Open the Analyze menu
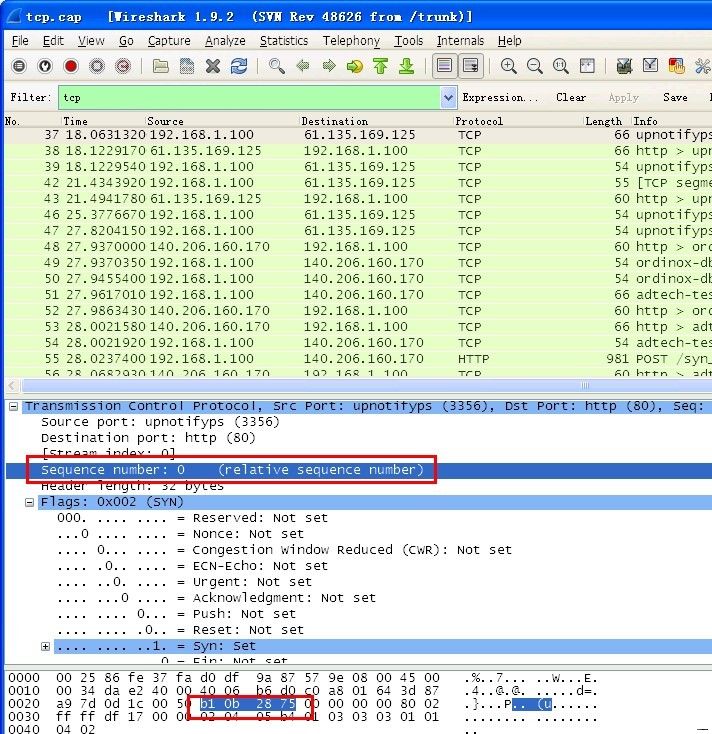This screenshot has height=734, width=712. 225,41
